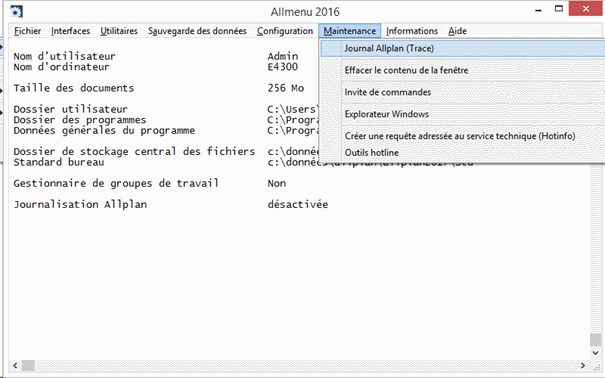
Task: Click the Allmenu application icon in title bar
Action: point(16,11)
